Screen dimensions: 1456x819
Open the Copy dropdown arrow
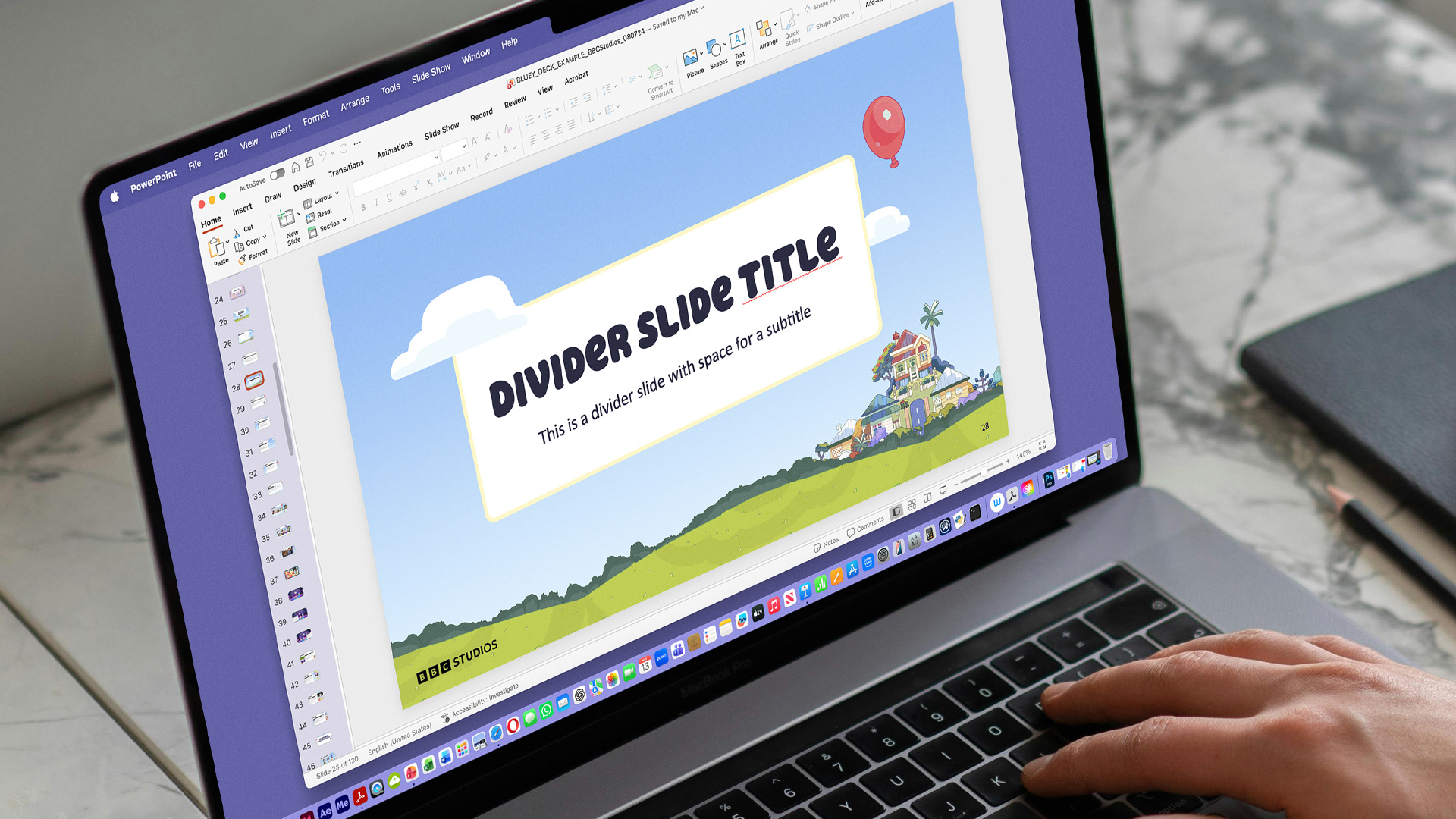[265, 237]
